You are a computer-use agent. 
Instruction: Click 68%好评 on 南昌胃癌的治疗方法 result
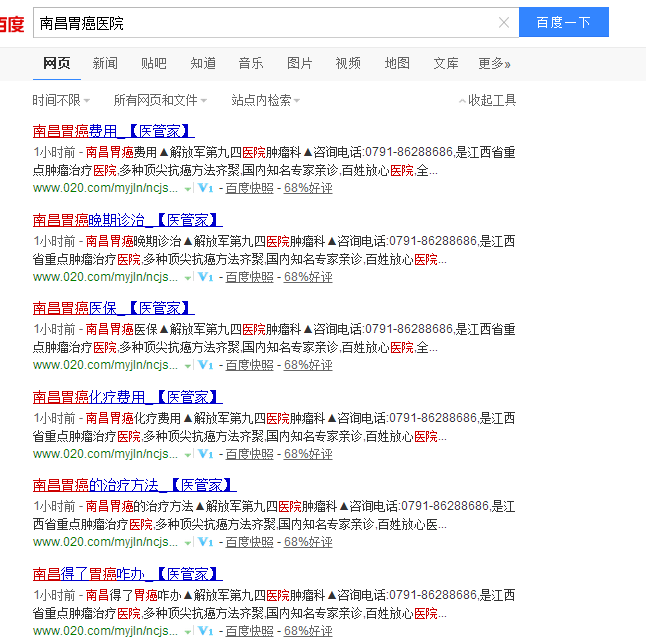click(x=308, y=542)
